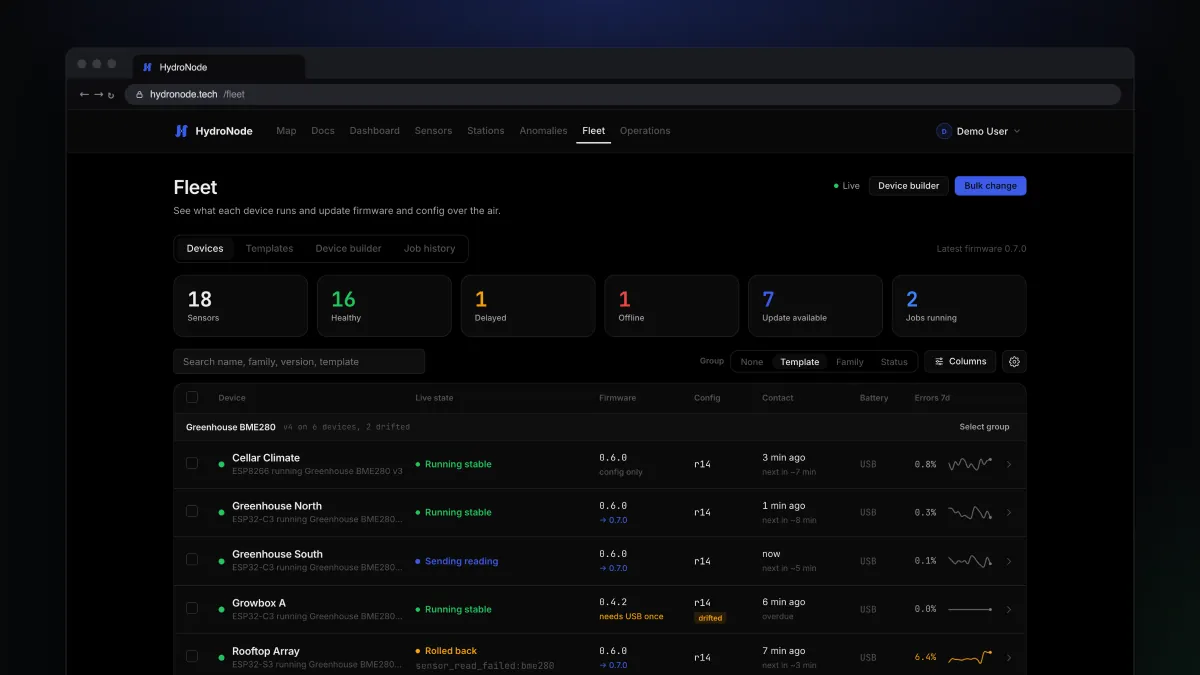Image resolution: width=1200 pixels, height=675 pixels.
Task: Expand Rooftop Array row chevron
Action: pyautogui.click(x=1009, y=657)
